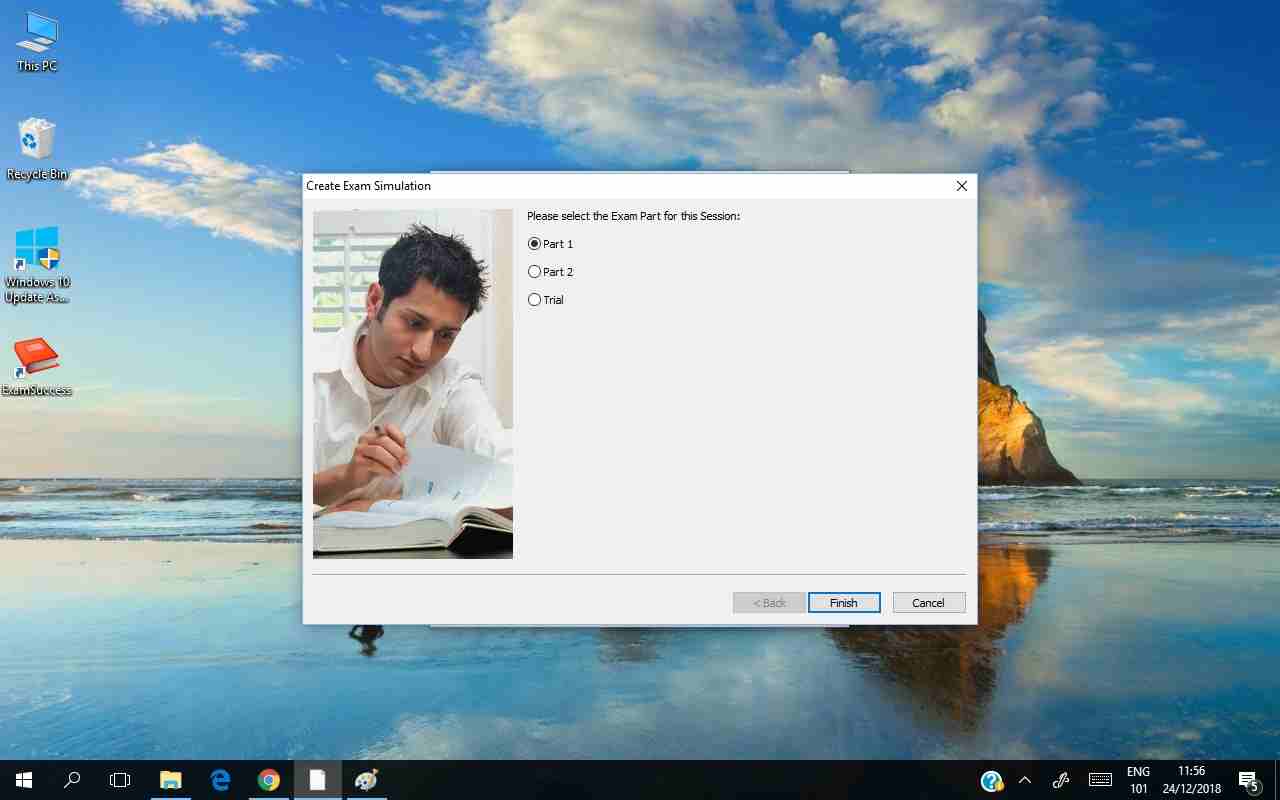Select the Trial exam option

click(x=534, y=300)
